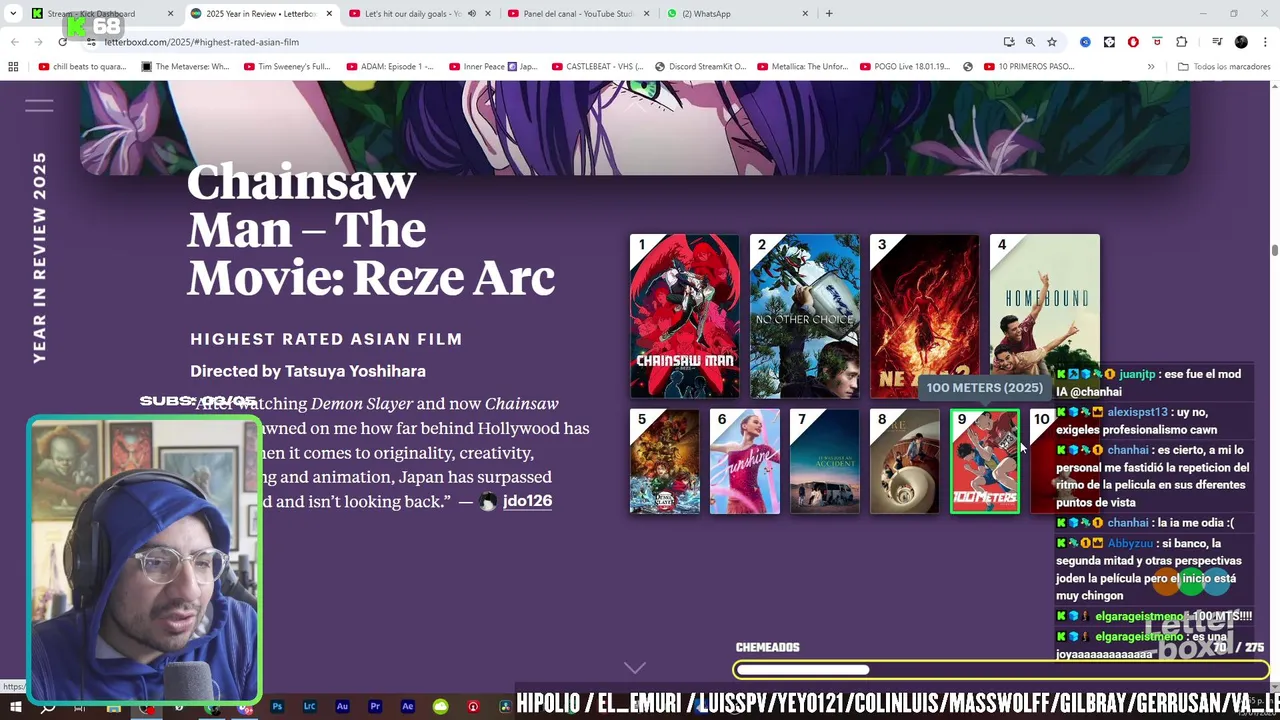Click the scroll-down chevron below the section
The width and height of the screenshot is (1280, 720).
point(635,667)
